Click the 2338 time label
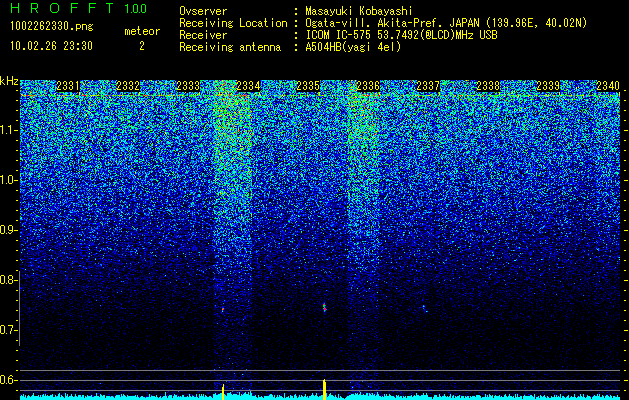Screen dimensions: 629x400 [488, 86]
